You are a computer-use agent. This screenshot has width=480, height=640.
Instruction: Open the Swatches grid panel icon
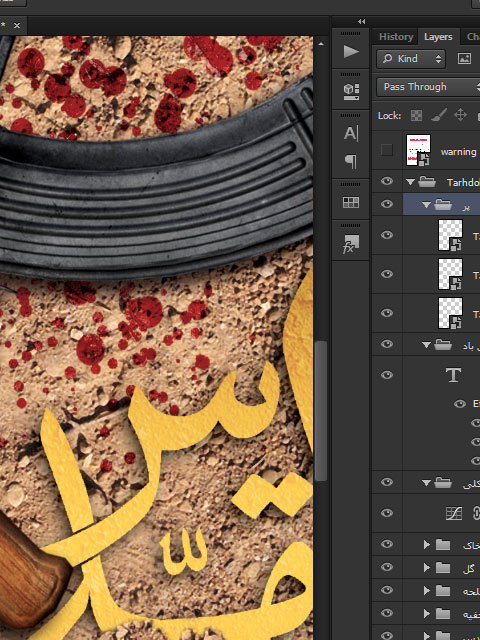point(351,202)
